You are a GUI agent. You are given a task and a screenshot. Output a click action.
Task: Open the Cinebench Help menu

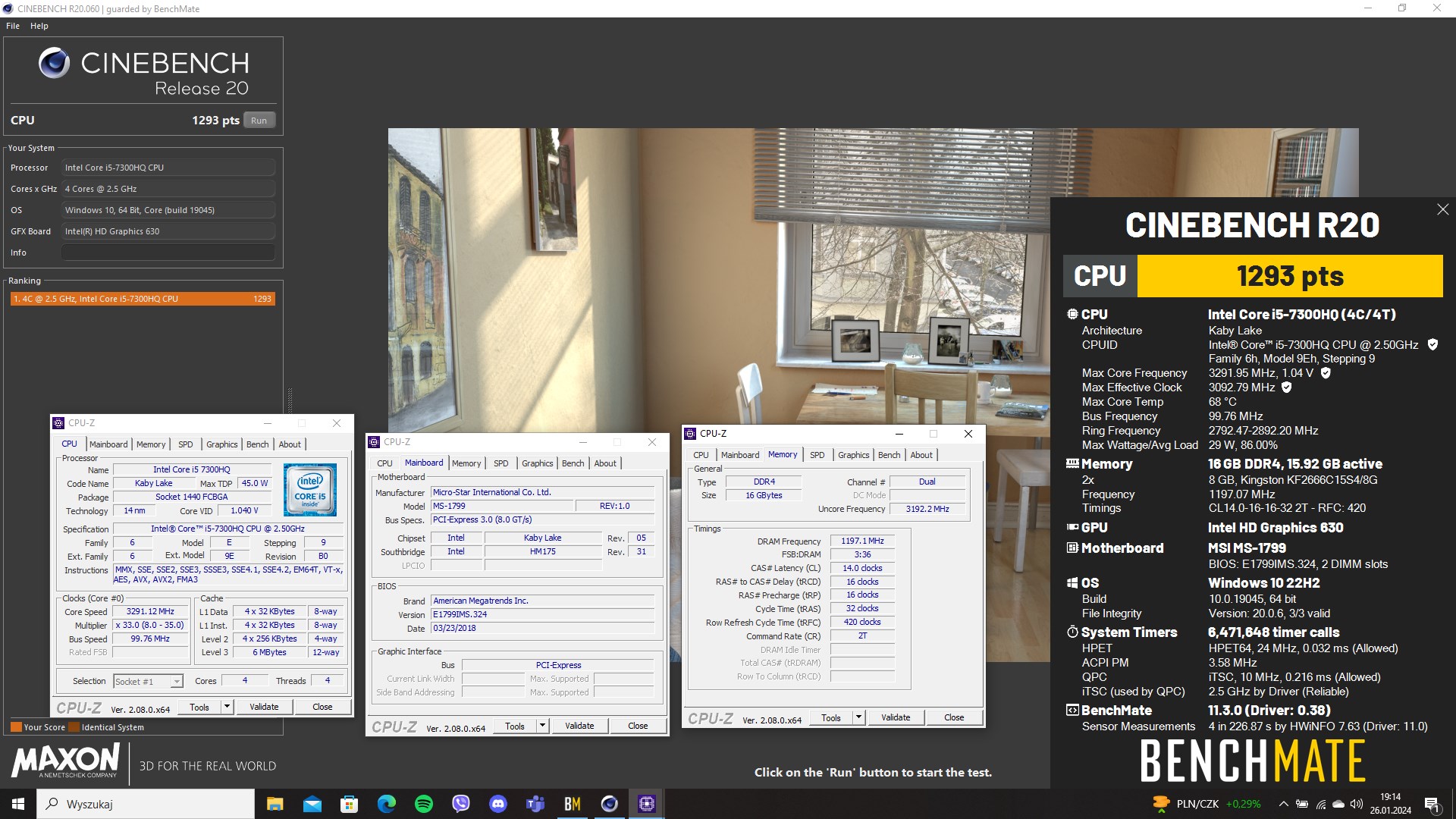click(39, 26)
